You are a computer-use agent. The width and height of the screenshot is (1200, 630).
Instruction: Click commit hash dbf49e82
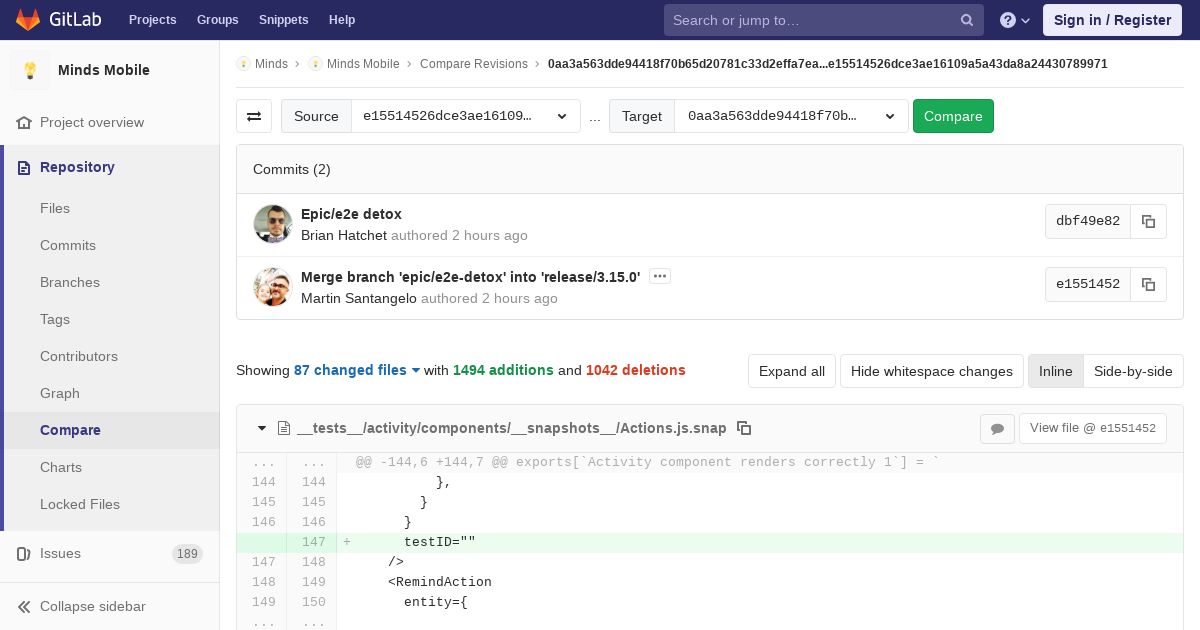(1088, 221)
